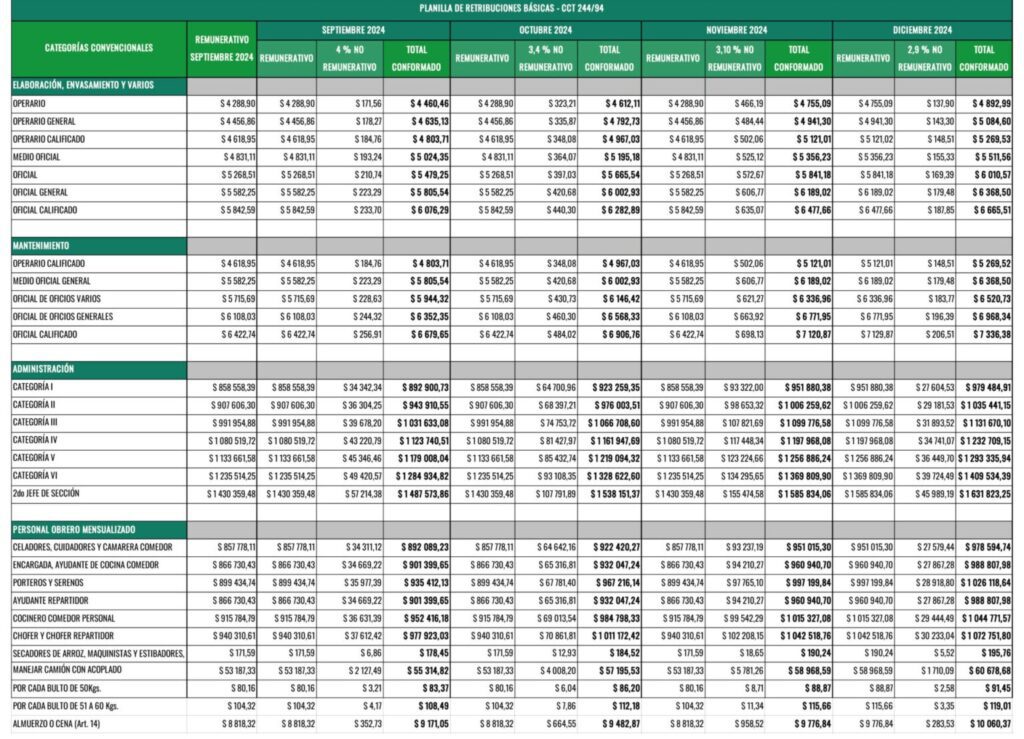Click the Mantenimiento December total '$ 7 336,38'
The image size is (1024, 739).
pyautogui.click(x=992, y=335)
